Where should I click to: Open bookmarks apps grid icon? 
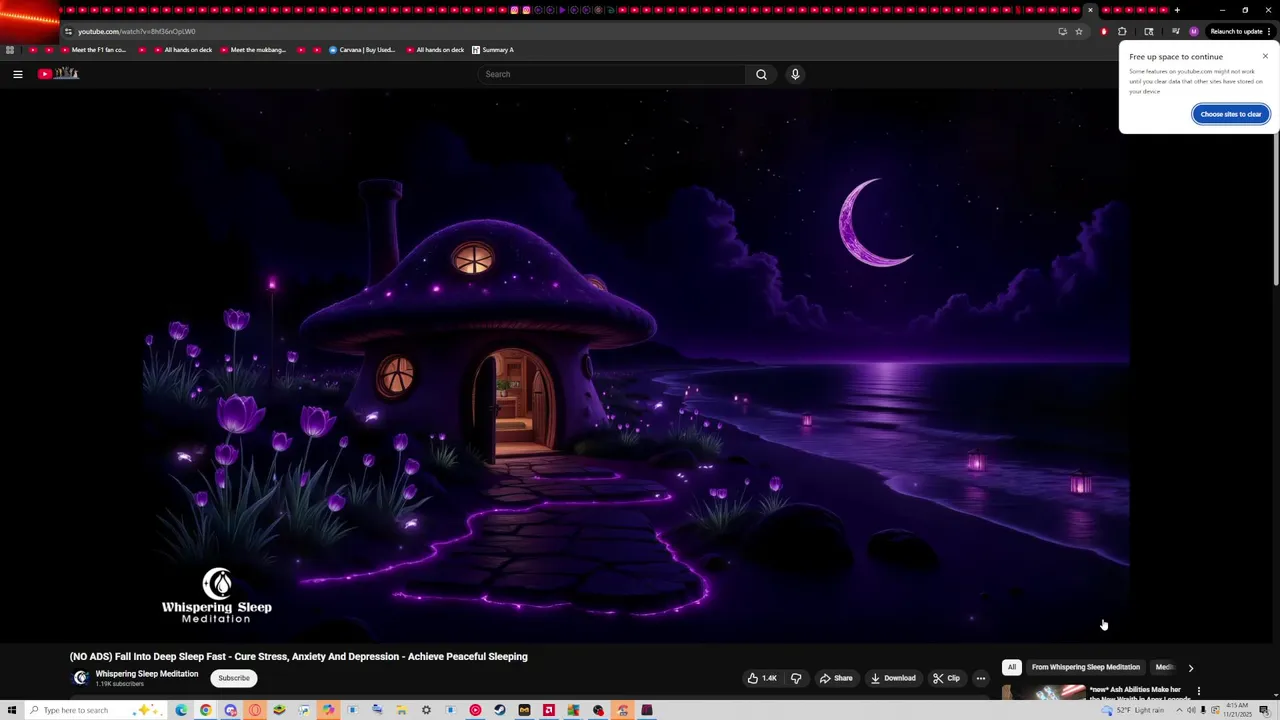[x=10, y=50]
